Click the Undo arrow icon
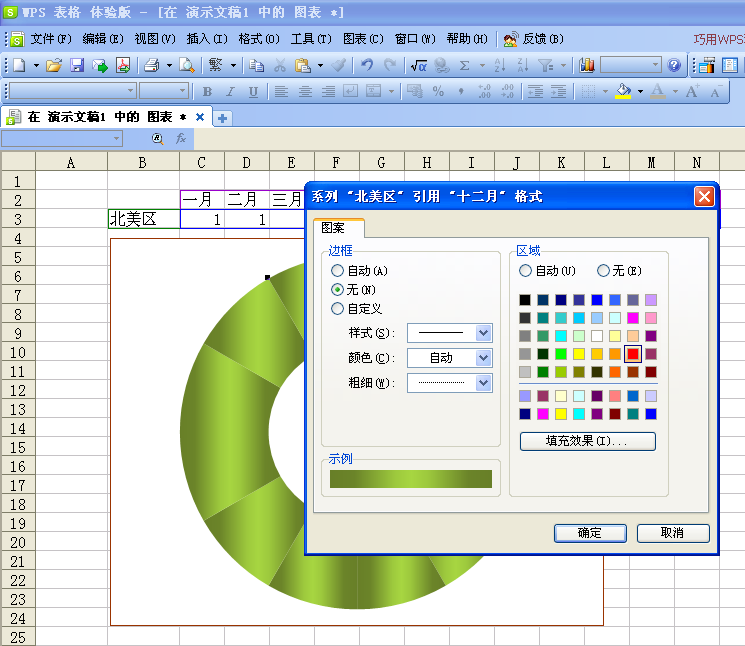 (366, 65)
